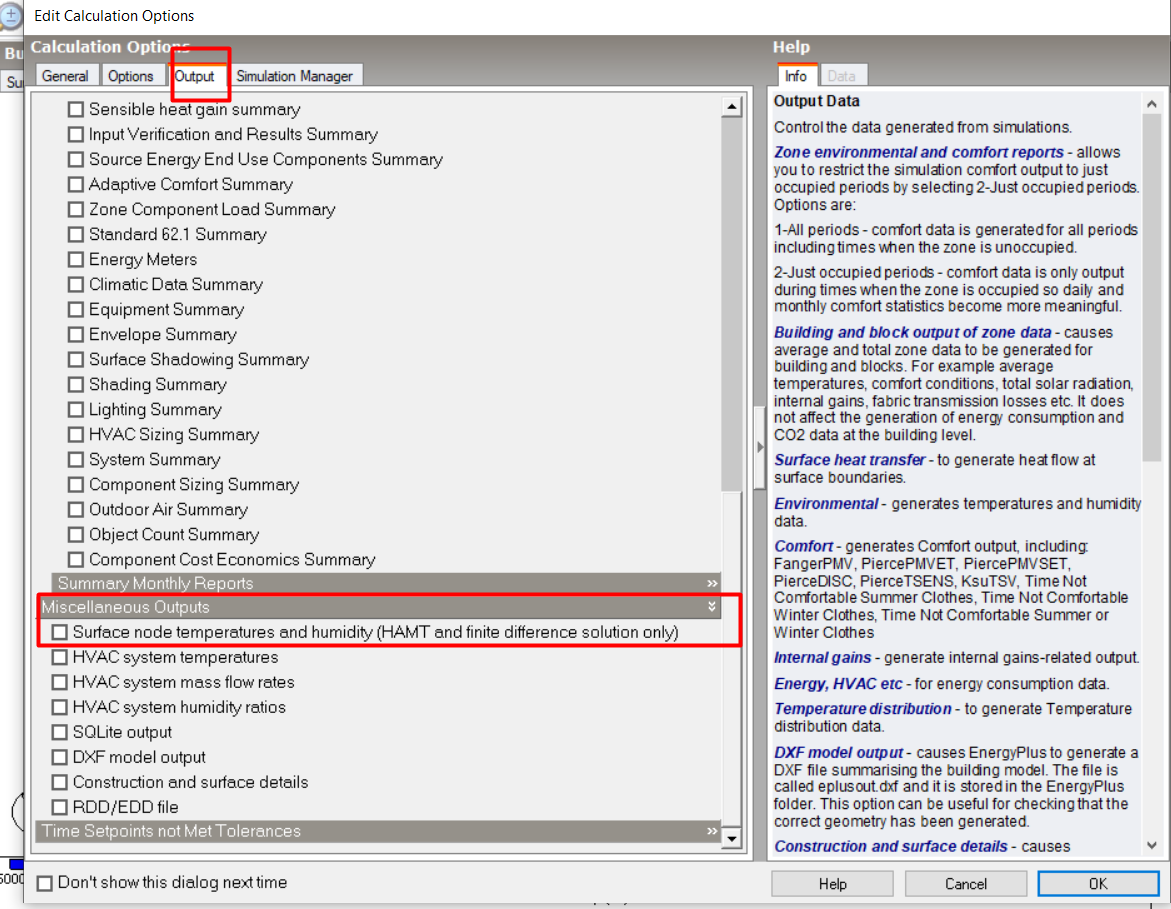Click the Help panel scroll-up arrow
This screenshot has width=1171, height=909.
coord(1152,104)
